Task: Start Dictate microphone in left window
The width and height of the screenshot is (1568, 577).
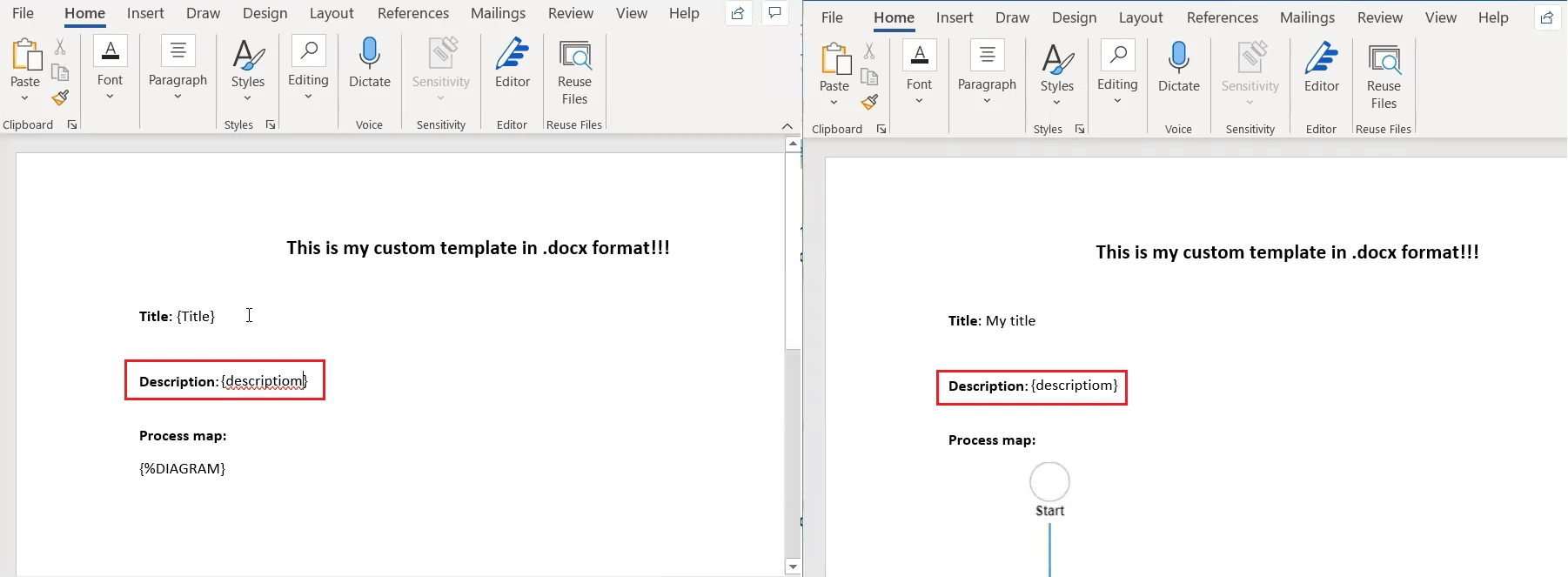Action: [x=370, y=54]
